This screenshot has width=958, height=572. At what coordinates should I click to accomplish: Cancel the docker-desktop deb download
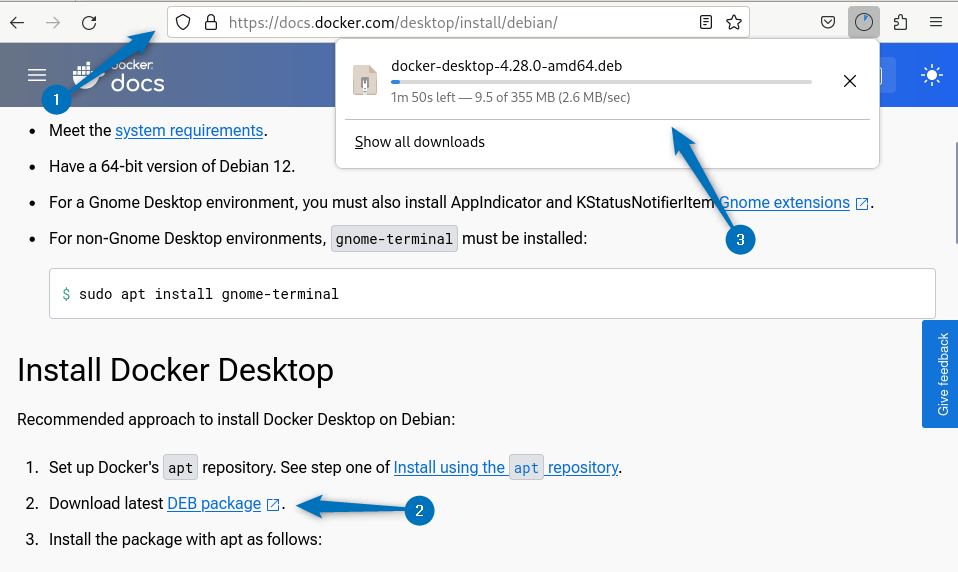point(849,81)
